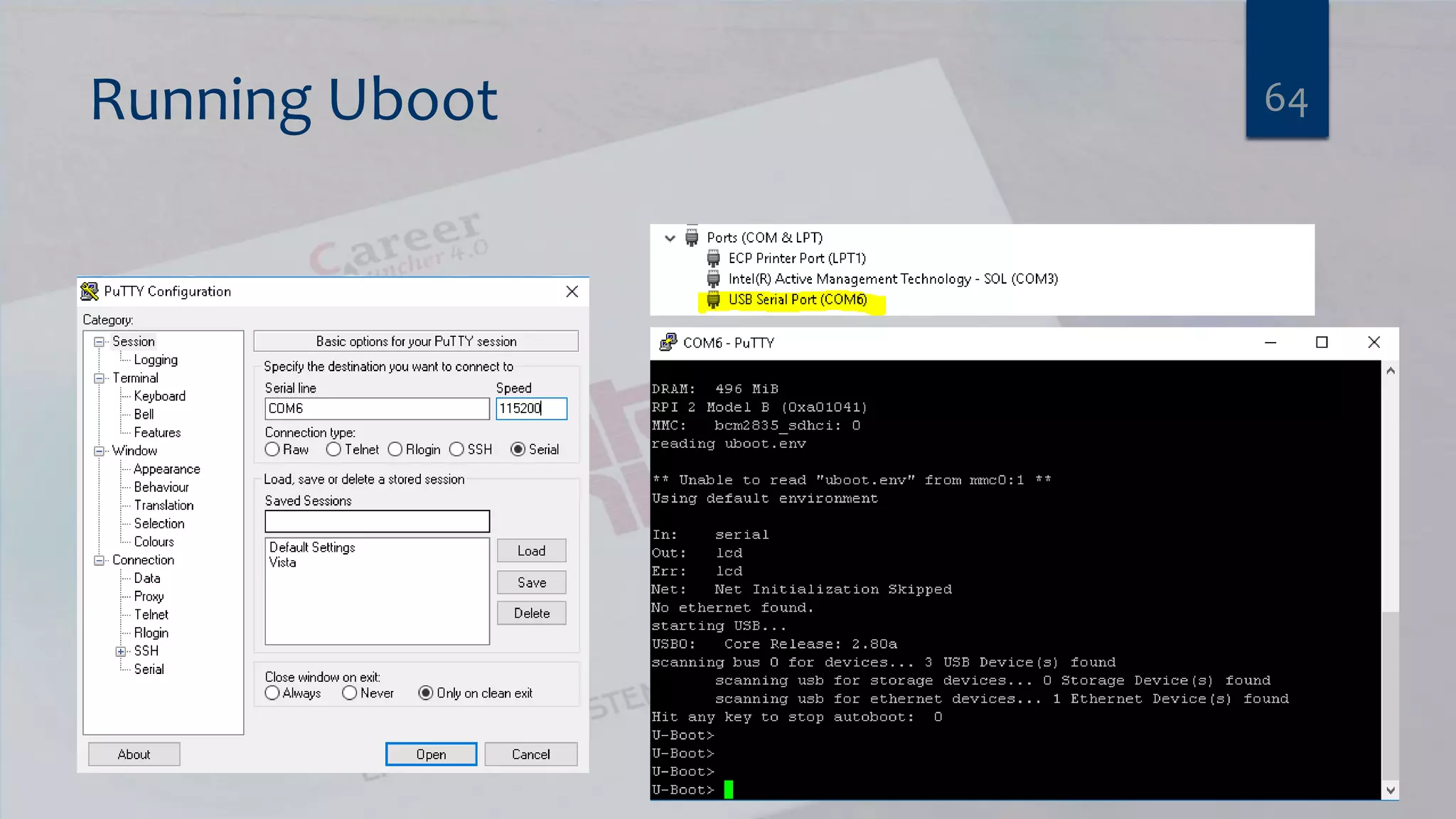Click Save session button
The height and width of the screenshot is (819, 1456).
(532, 582)
